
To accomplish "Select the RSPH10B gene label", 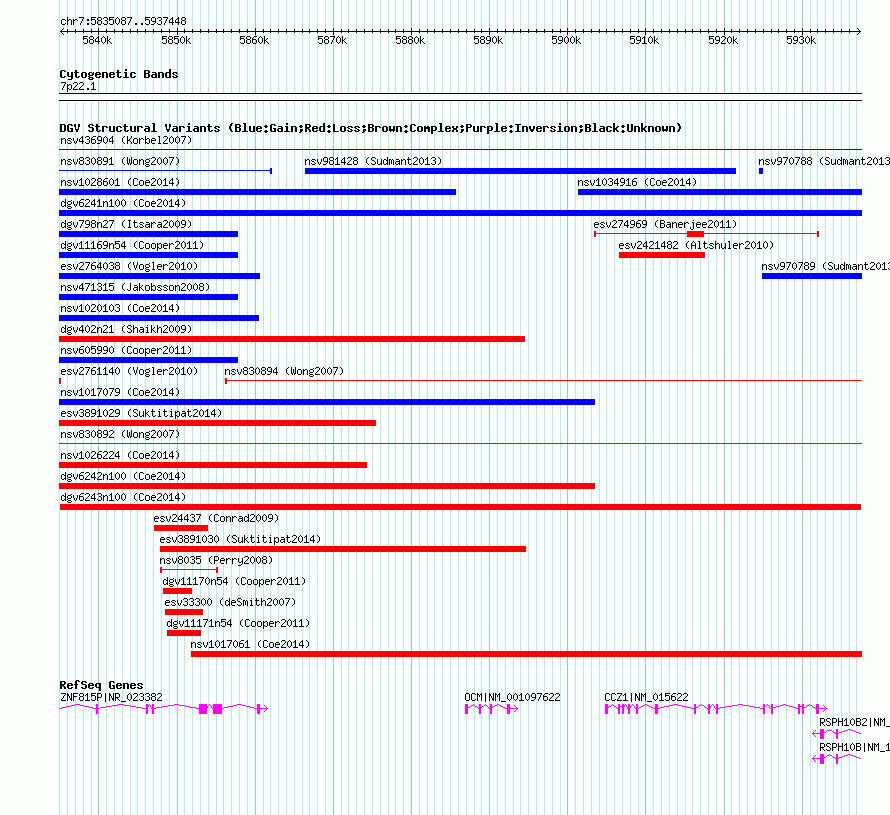I will click(854, 747).
